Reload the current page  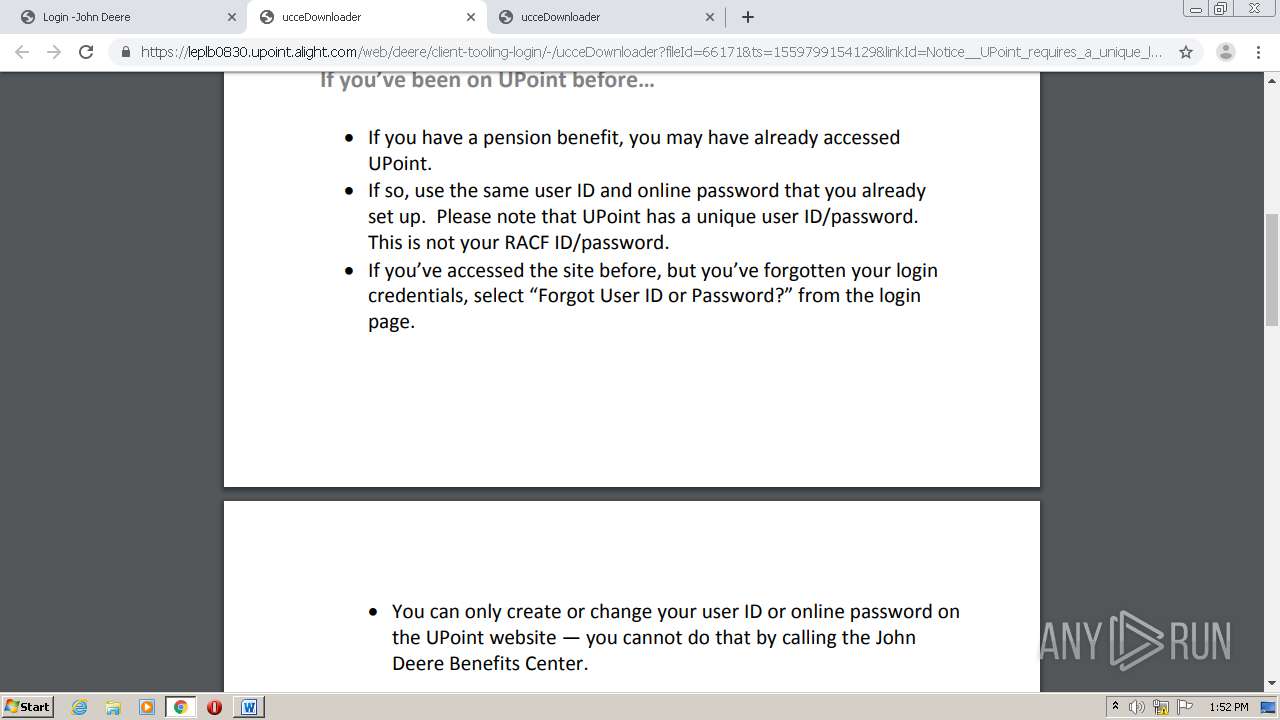coord(86,52)
